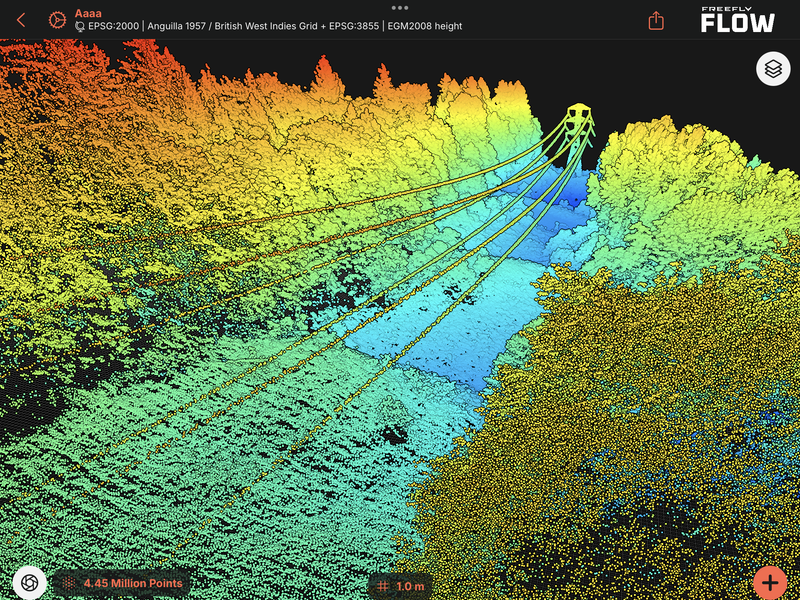Image resolution: width=800 pixels, height=600 pixels.
Task: Tap the Freefly Flow logo
Action: (x=737, y=20)
